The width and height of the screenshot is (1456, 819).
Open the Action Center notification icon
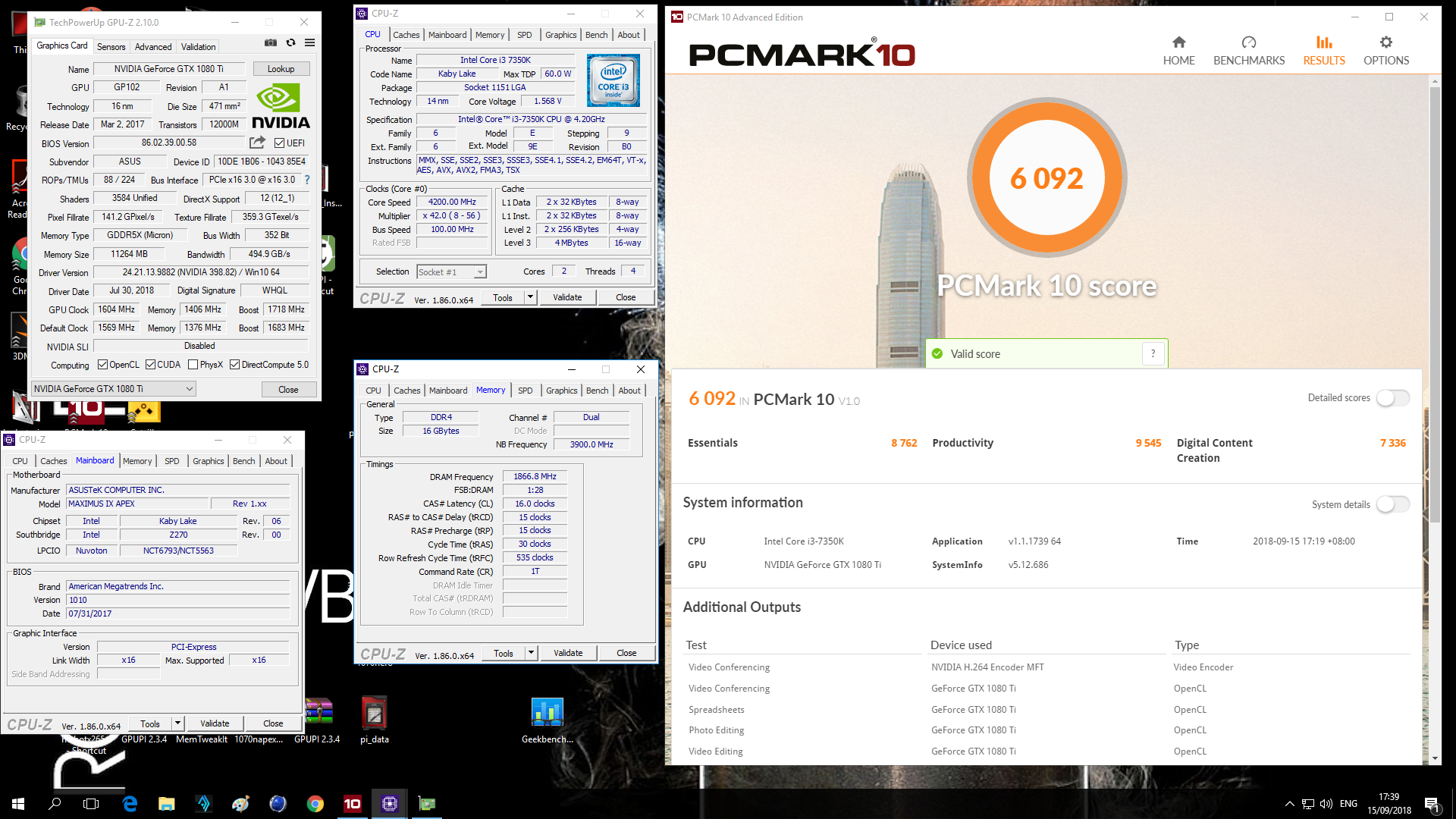(x=1432, y=804)
